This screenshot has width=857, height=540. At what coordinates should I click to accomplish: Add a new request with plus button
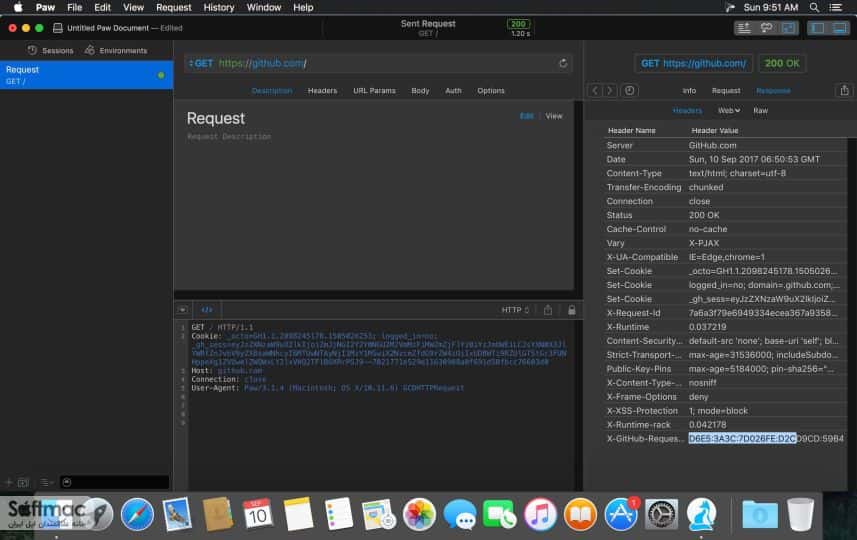click(x=9, y=483)
